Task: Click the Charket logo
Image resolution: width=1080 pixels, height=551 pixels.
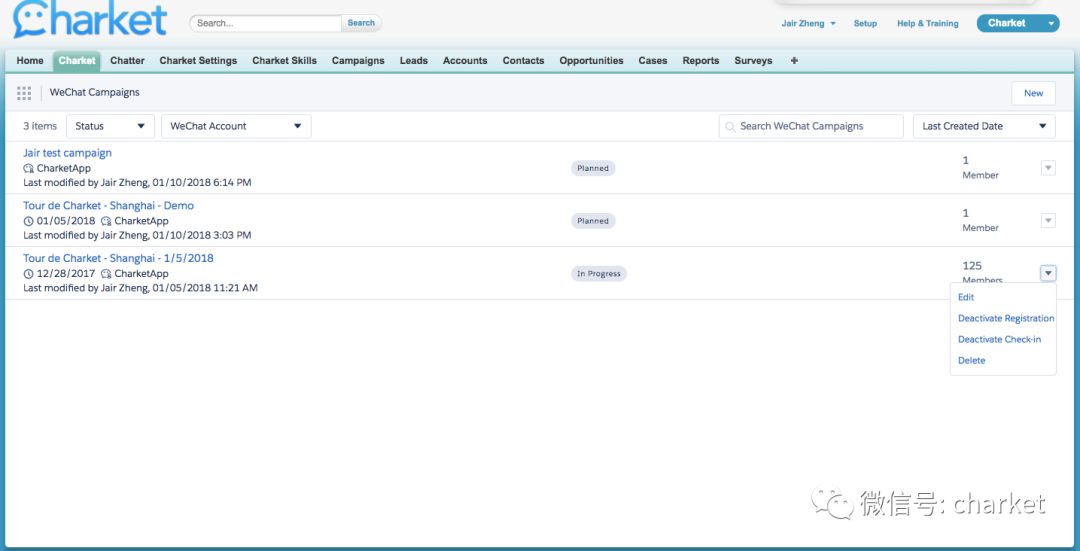Action: [90, 20]
